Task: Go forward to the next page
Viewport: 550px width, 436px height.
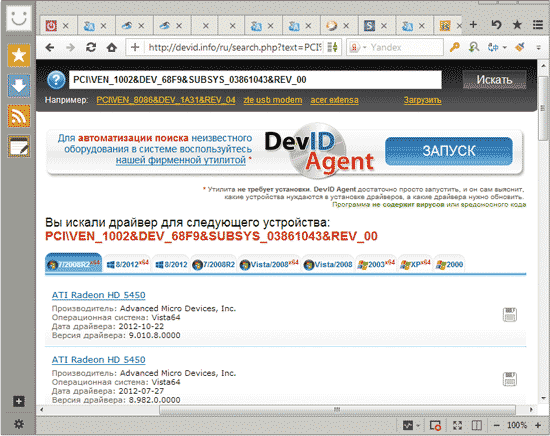Action: pyautogui.click(x=71, y=47)
